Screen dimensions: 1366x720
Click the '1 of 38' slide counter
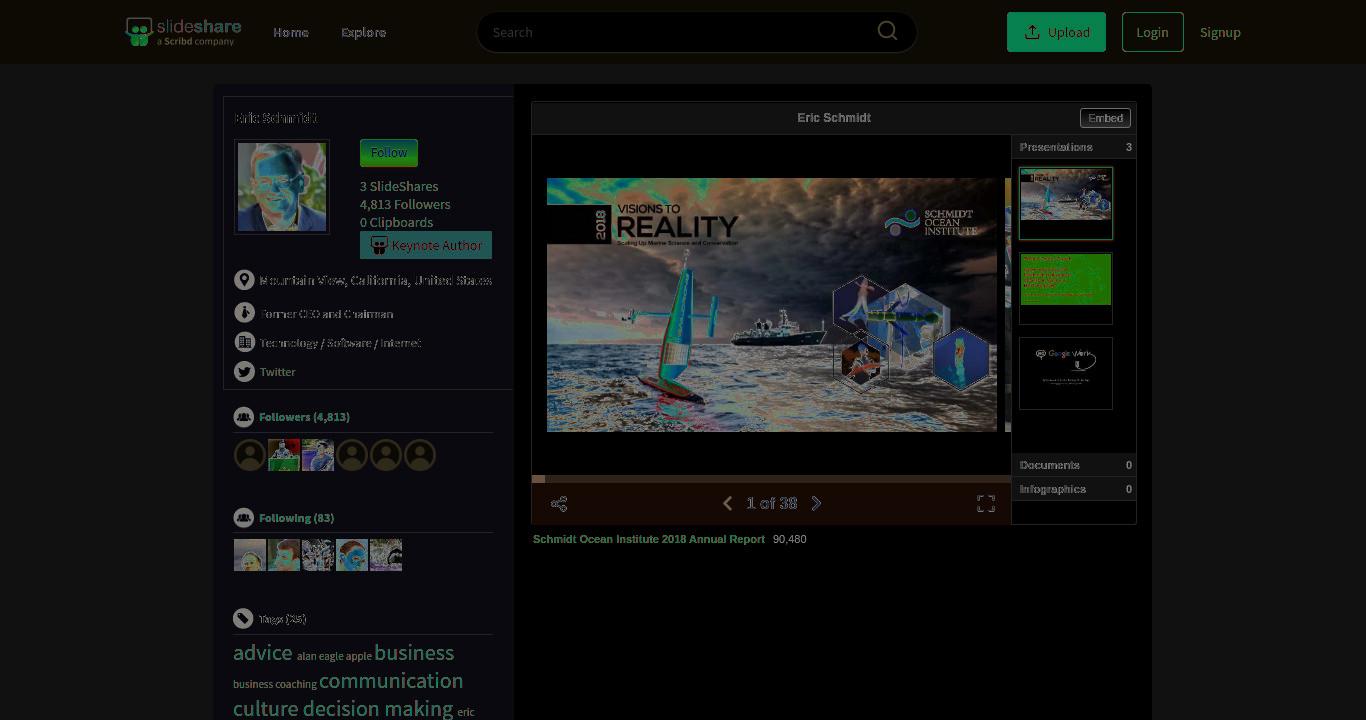click(x=771, y=503)
